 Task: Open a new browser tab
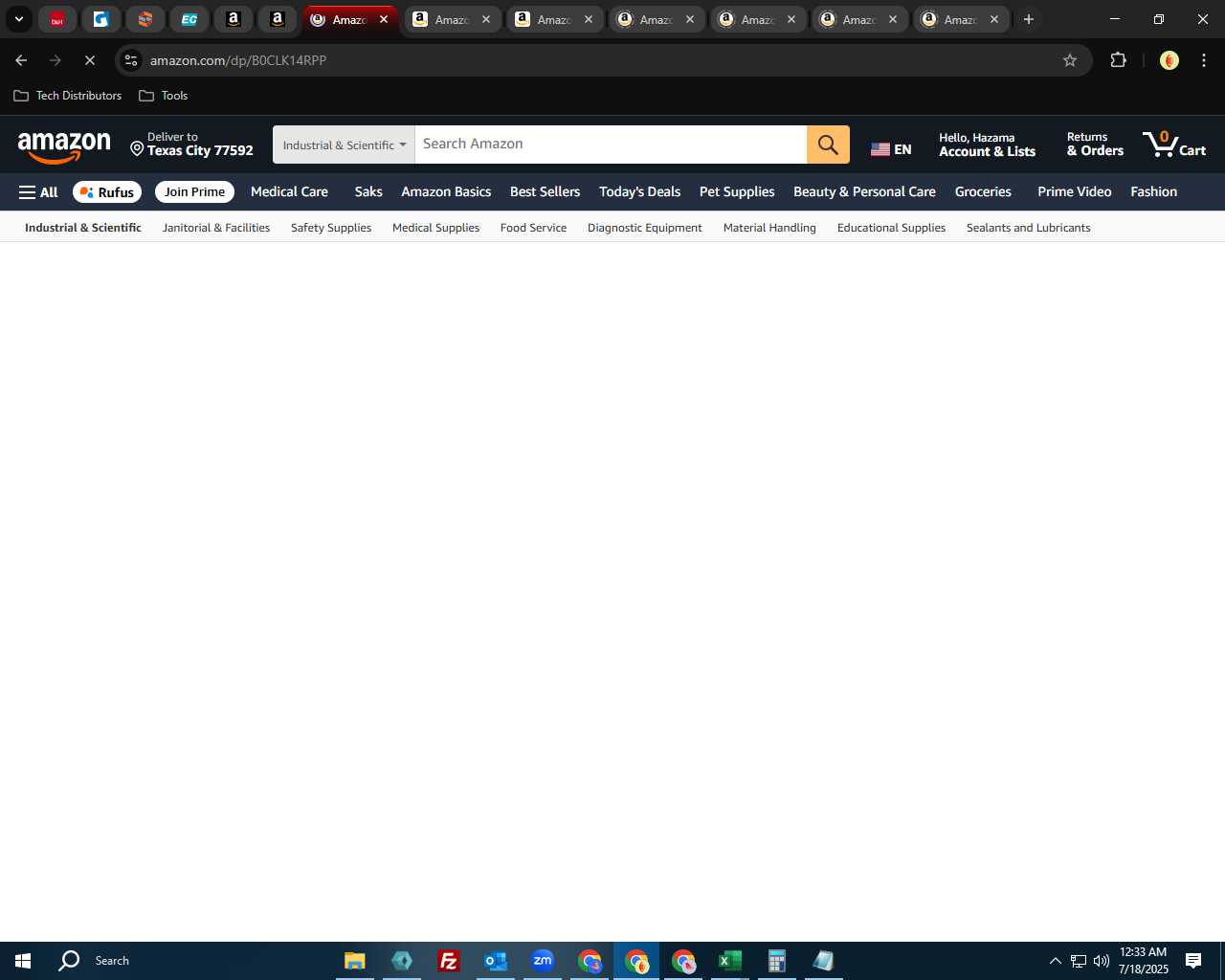(x=1029, y=19)
